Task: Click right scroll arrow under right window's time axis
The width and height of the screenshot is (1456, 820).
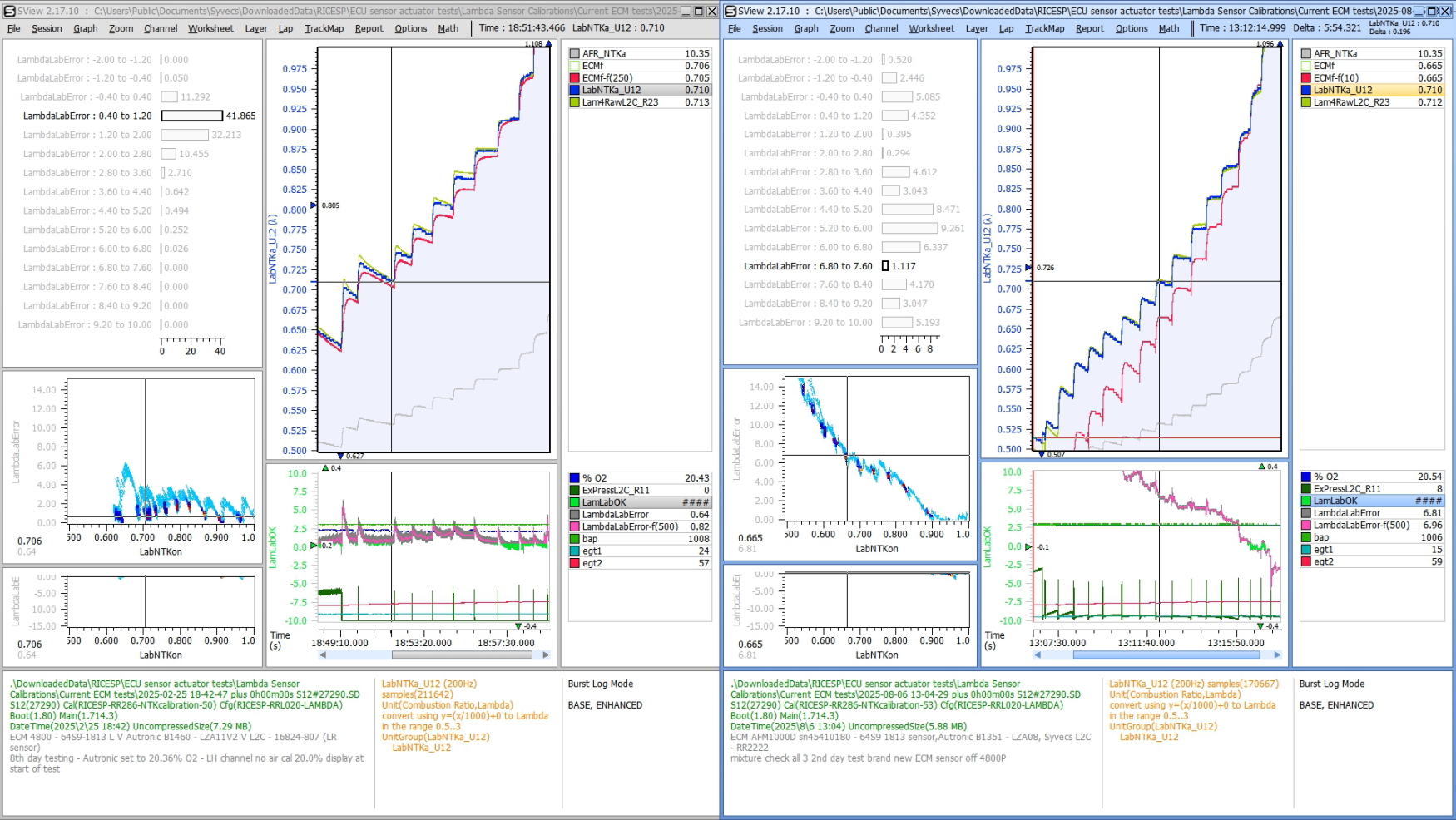Action: point(1277,655)
